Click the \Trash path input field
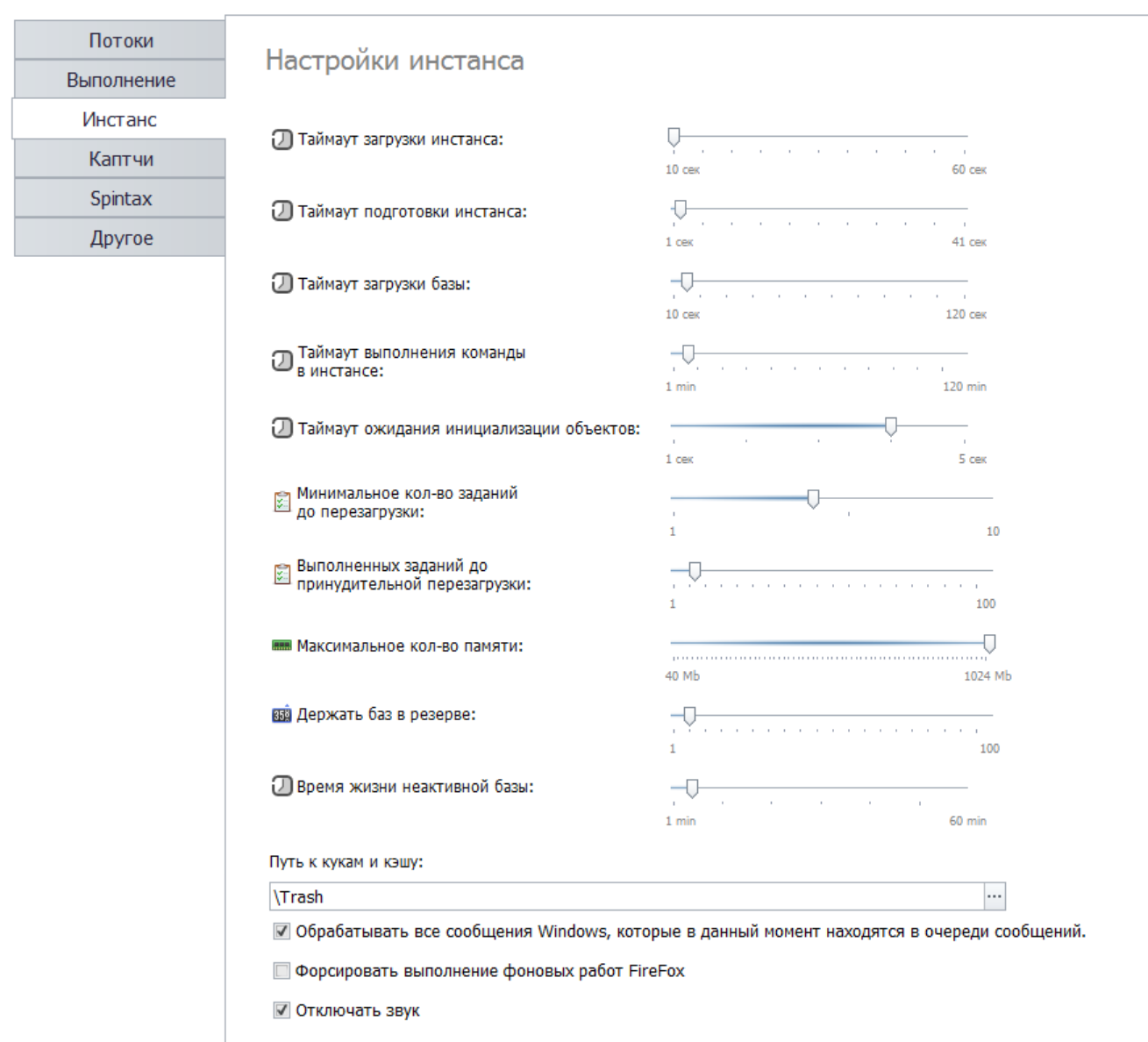This screenshot has height=1042, width=1148. click(627, 896)
